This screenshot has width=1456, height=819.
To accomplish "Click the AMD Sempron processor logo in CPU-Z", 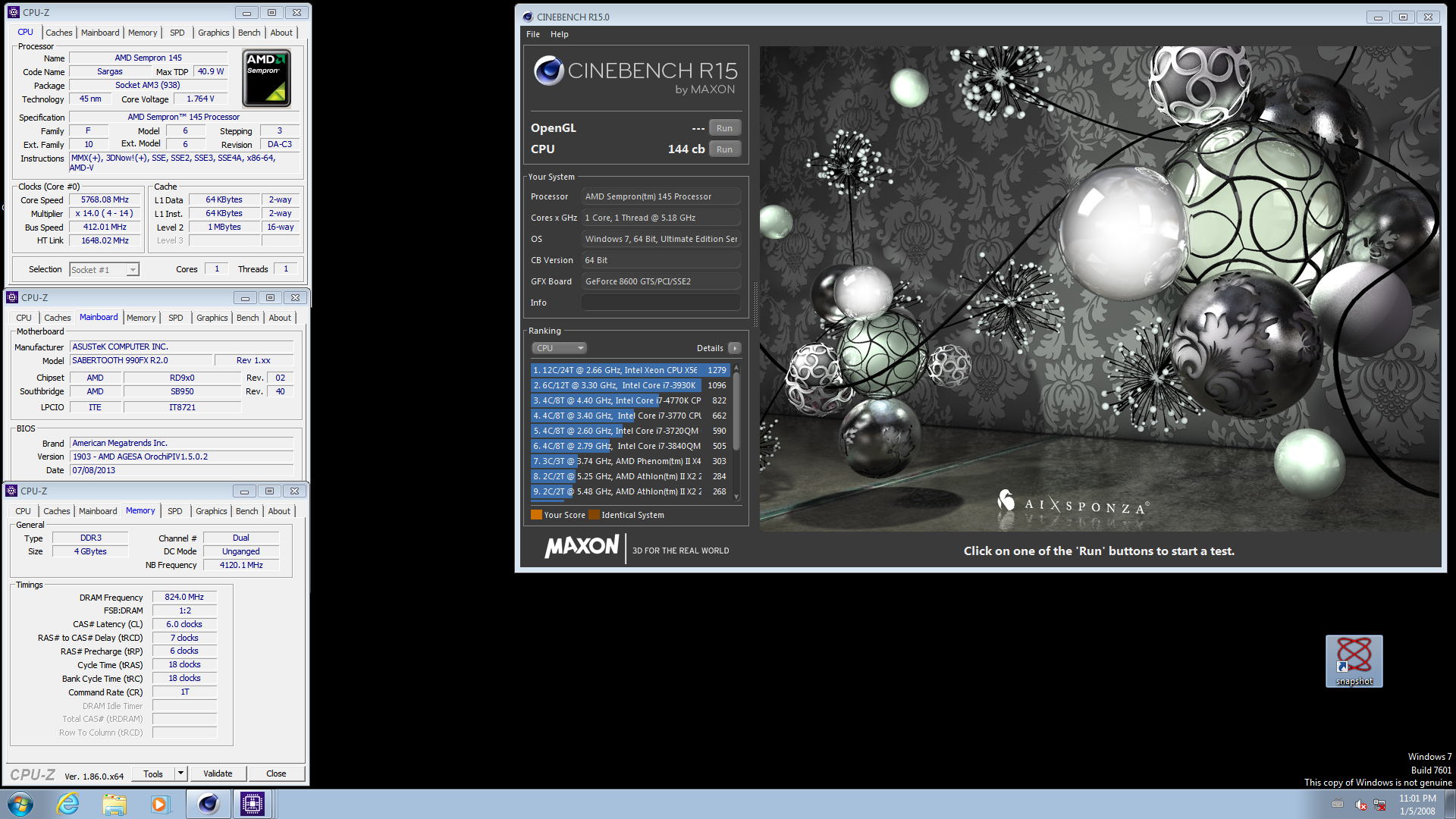I will [266, 78].
